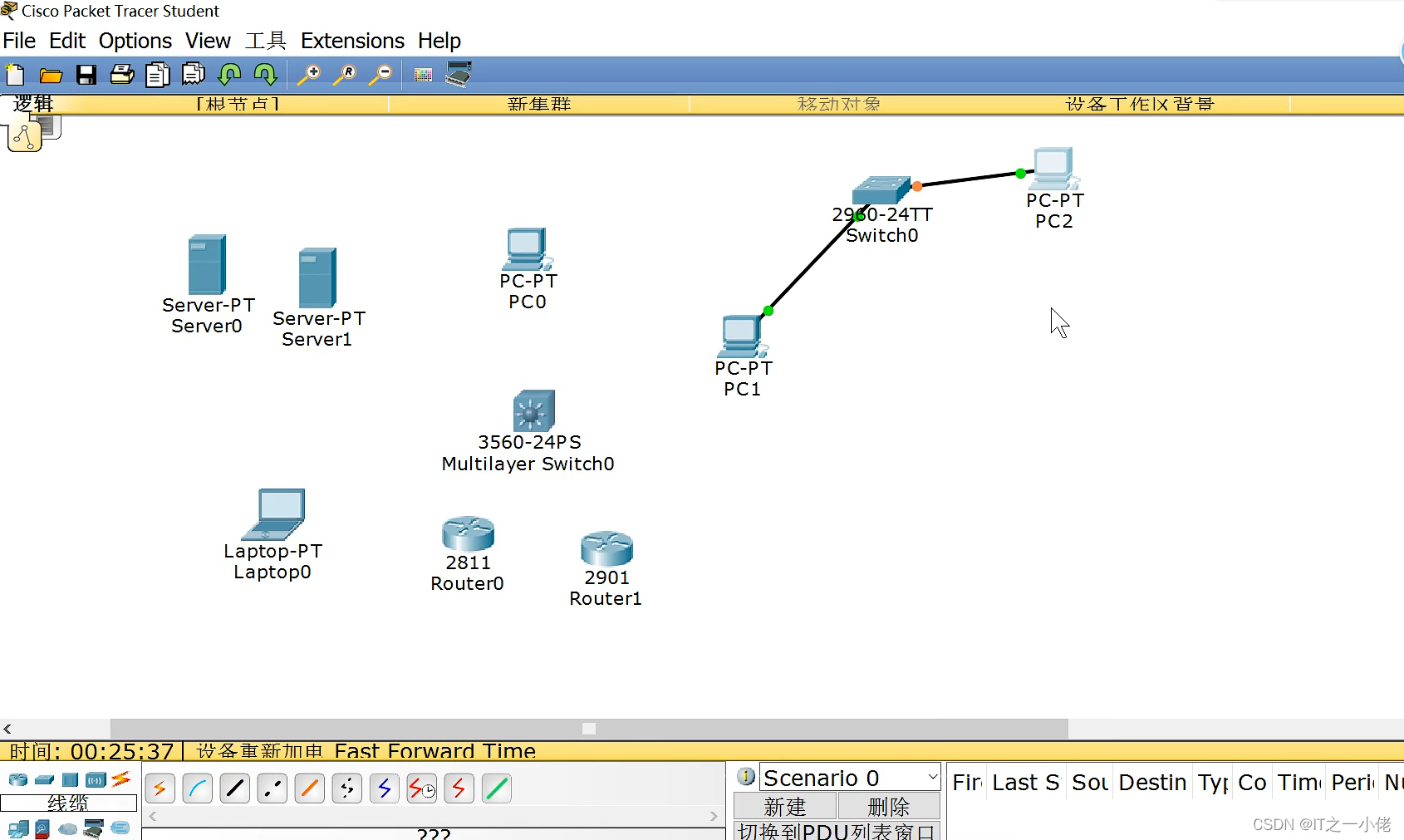1404x840 pixels.
Task: Undo with the left green arrow
Action: click(229, 75)
